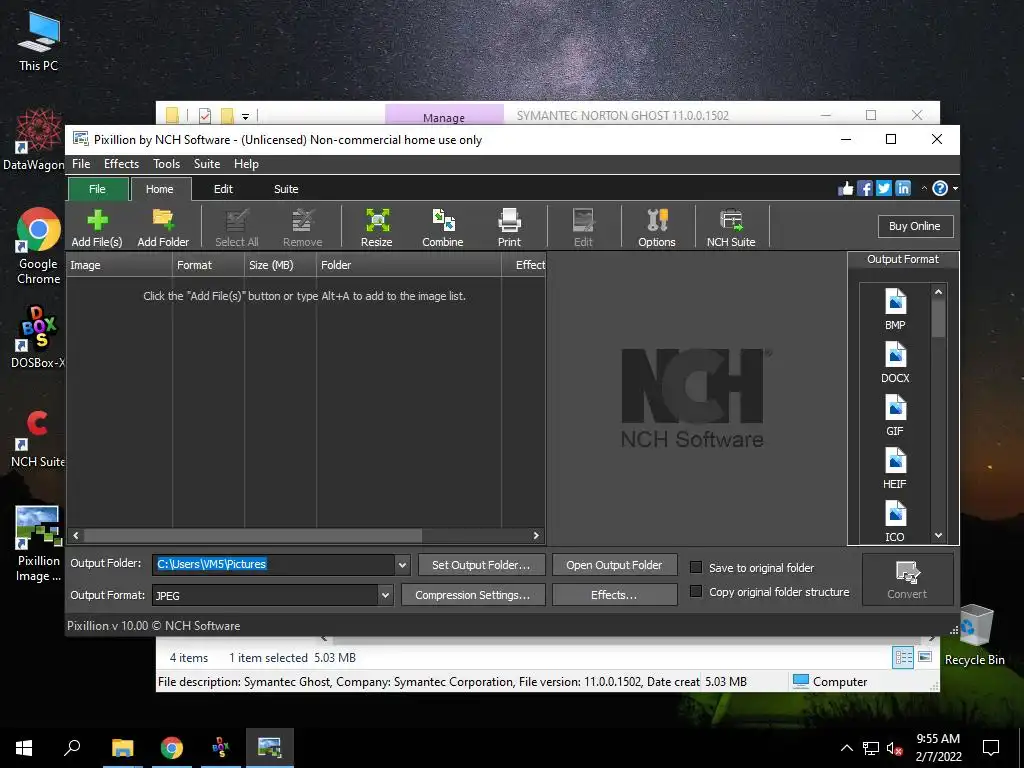Click the Output Format scroll down arrow
Viewport: 1024px width, 768px height.
coord(938,536)
